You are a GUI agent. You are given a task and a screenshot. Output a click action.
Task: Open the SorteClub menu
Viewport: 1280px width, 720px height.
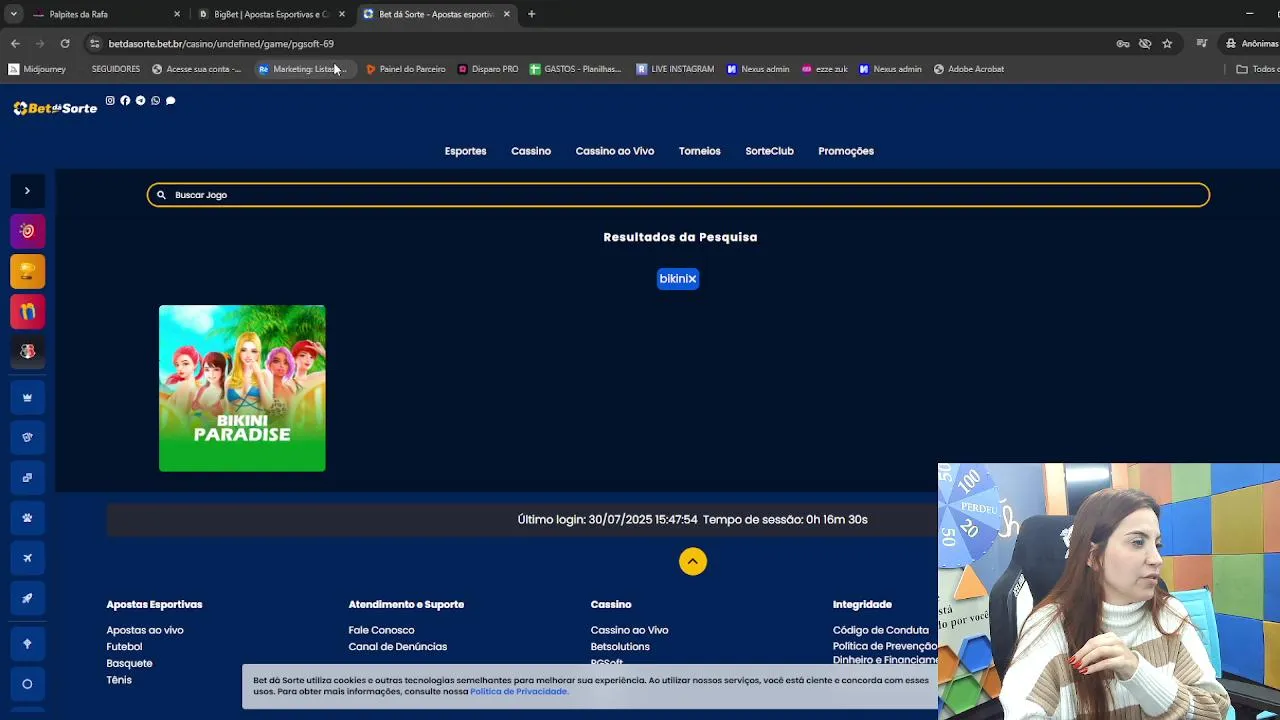tap(769, 151)
